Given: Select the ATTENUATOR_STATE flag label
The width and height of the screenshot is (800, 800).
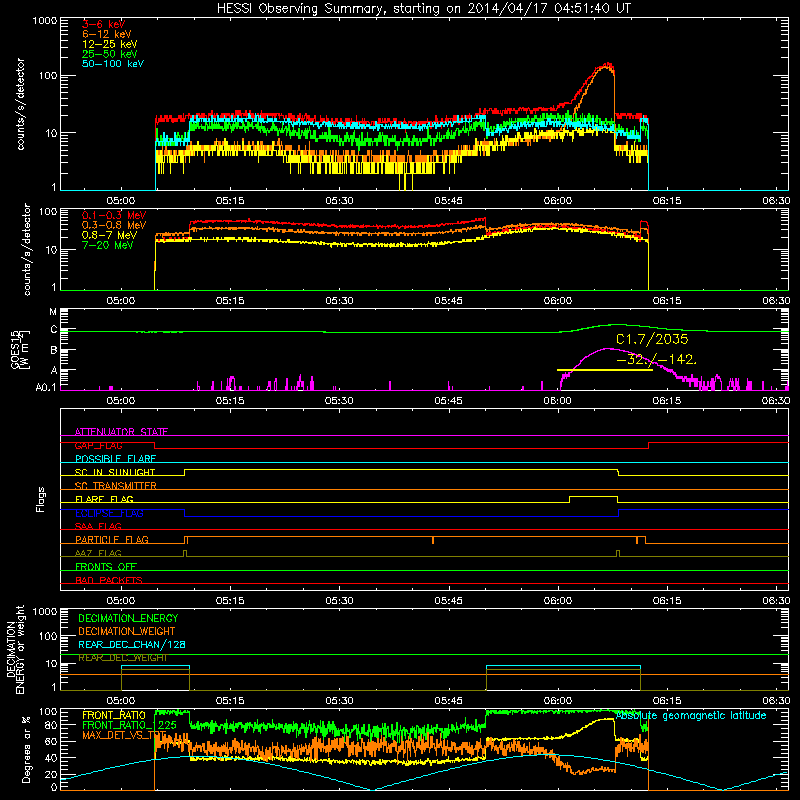Looking at the screenshot, I should tap(121, 432).
